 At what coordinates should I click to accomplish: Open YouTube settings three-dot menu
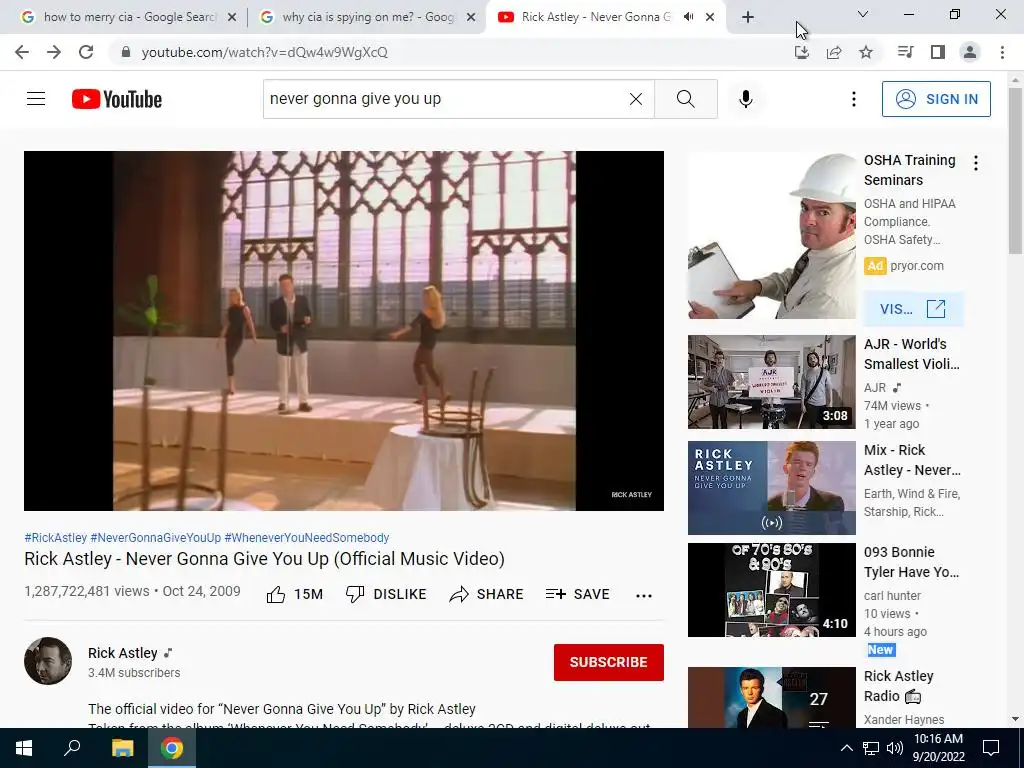click(854, 99)
